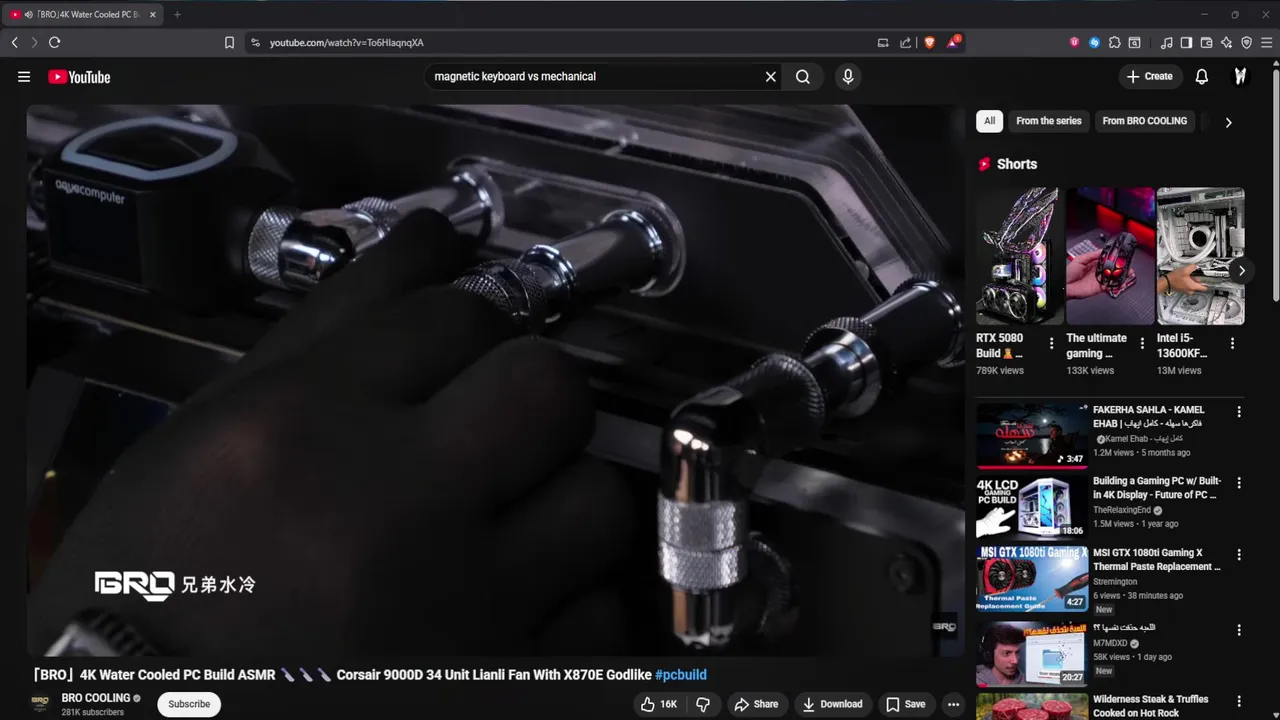Download the video

coord(832,704)
